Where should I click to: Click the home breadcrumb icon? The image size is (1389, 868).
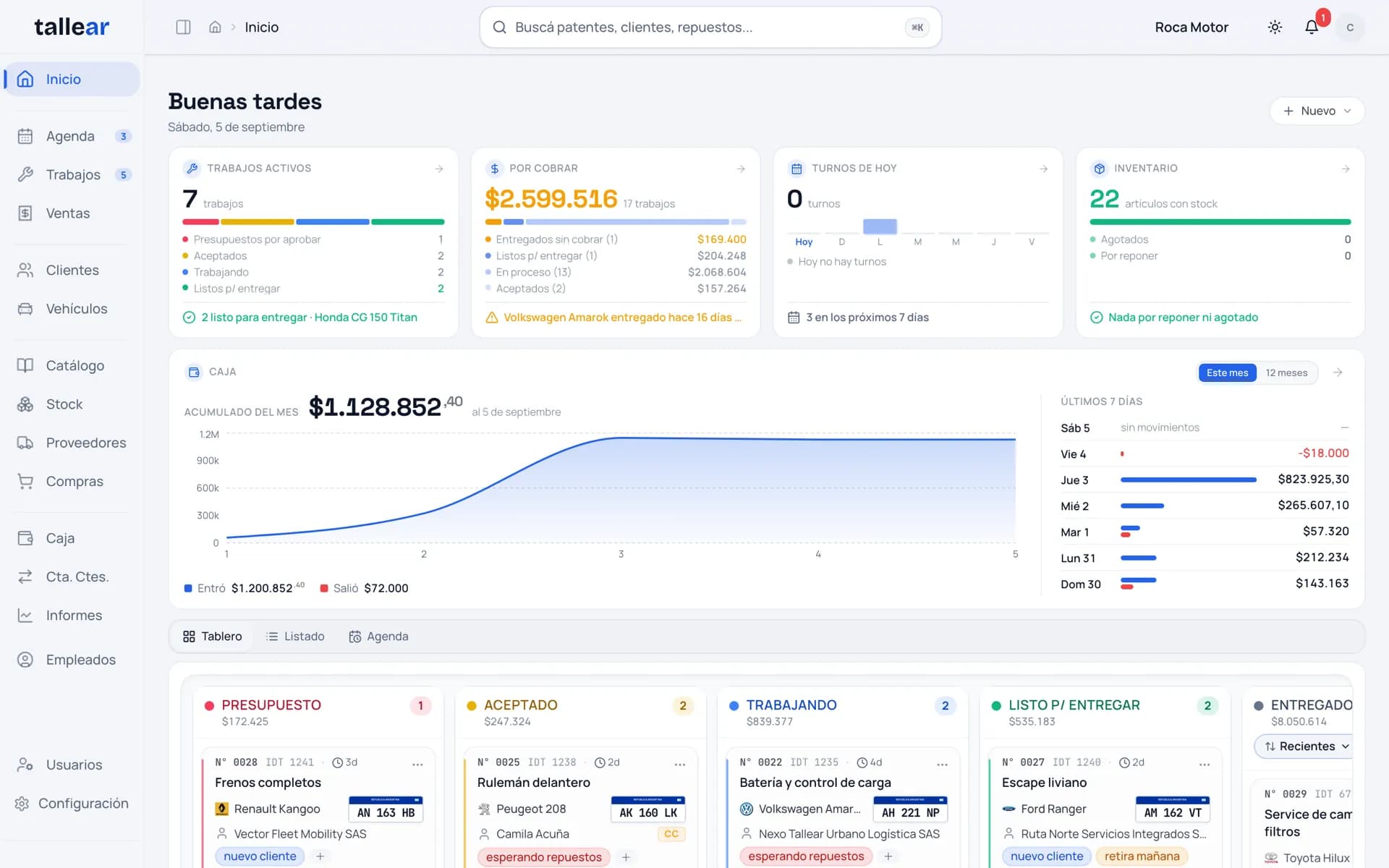coord(215,27)
